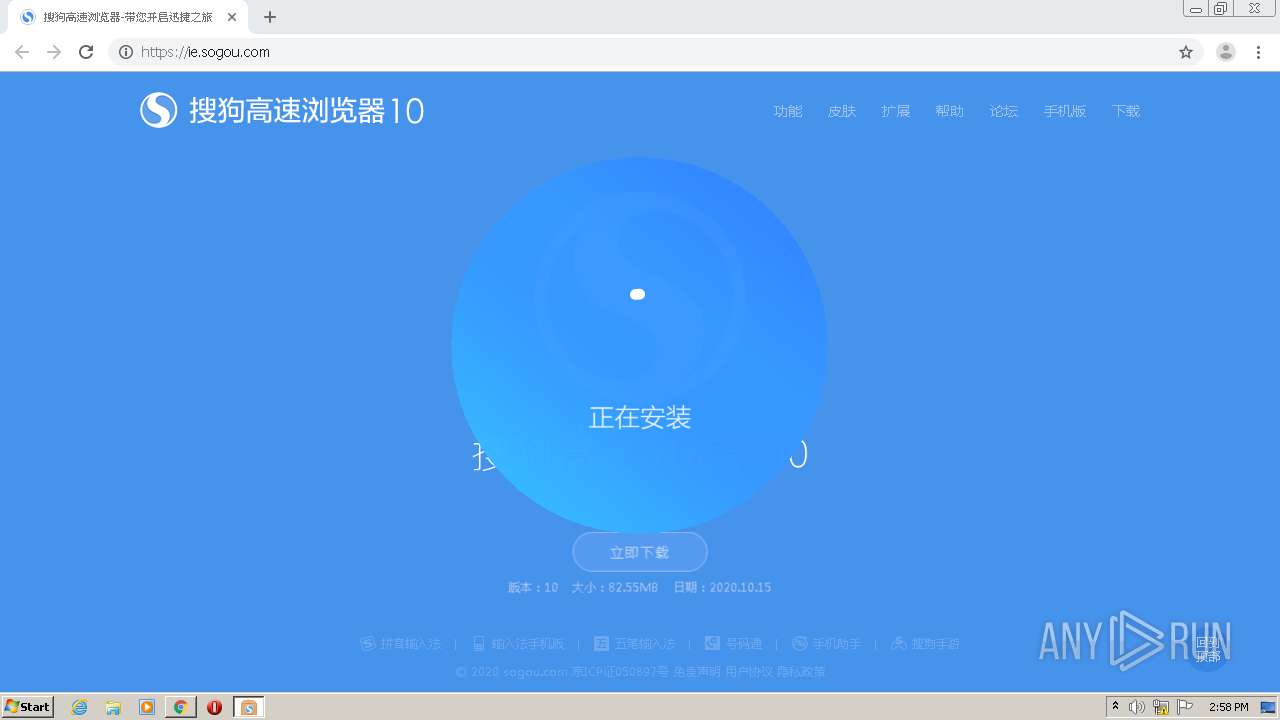1280x720 pixels.
Task: Open the Windows Start menu
Action: click(x=28, y=707)
